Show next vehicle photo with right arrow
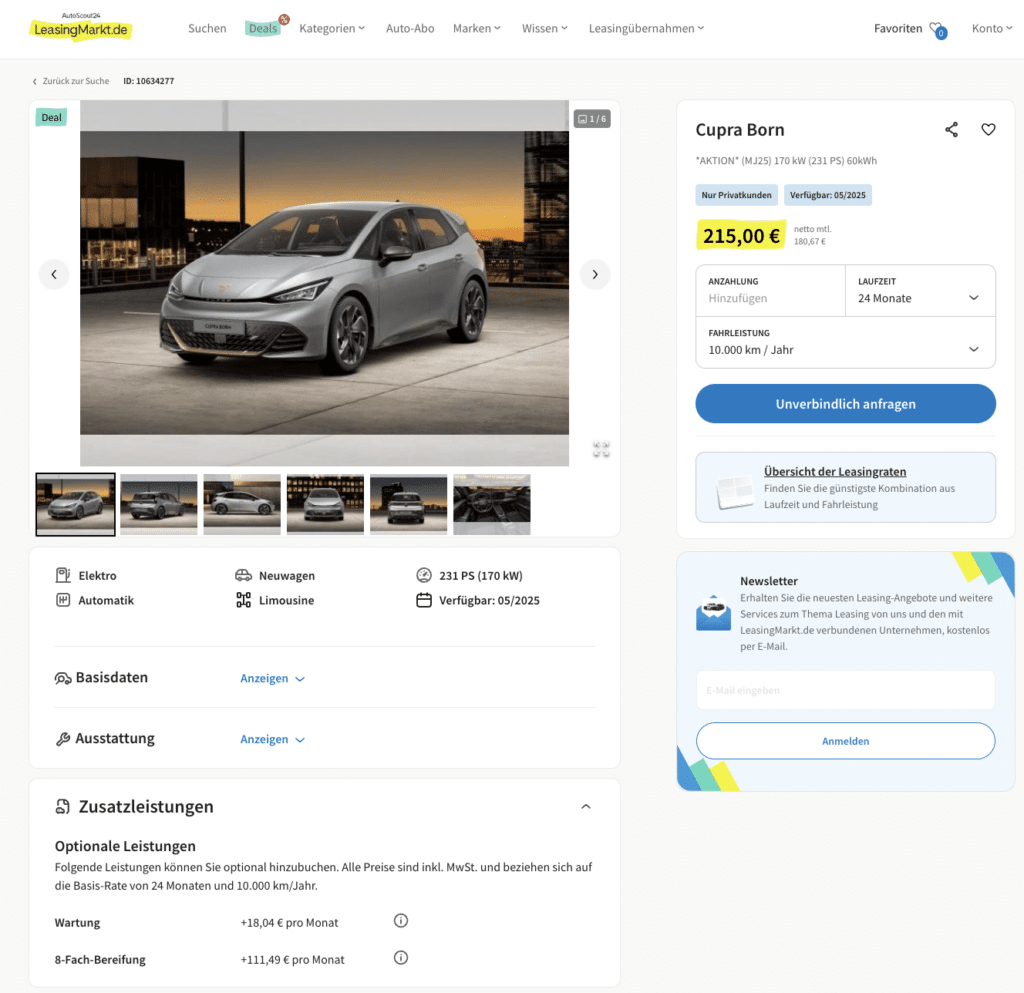The height and width of the screenshot is (993, 1024). coord(595,274)
